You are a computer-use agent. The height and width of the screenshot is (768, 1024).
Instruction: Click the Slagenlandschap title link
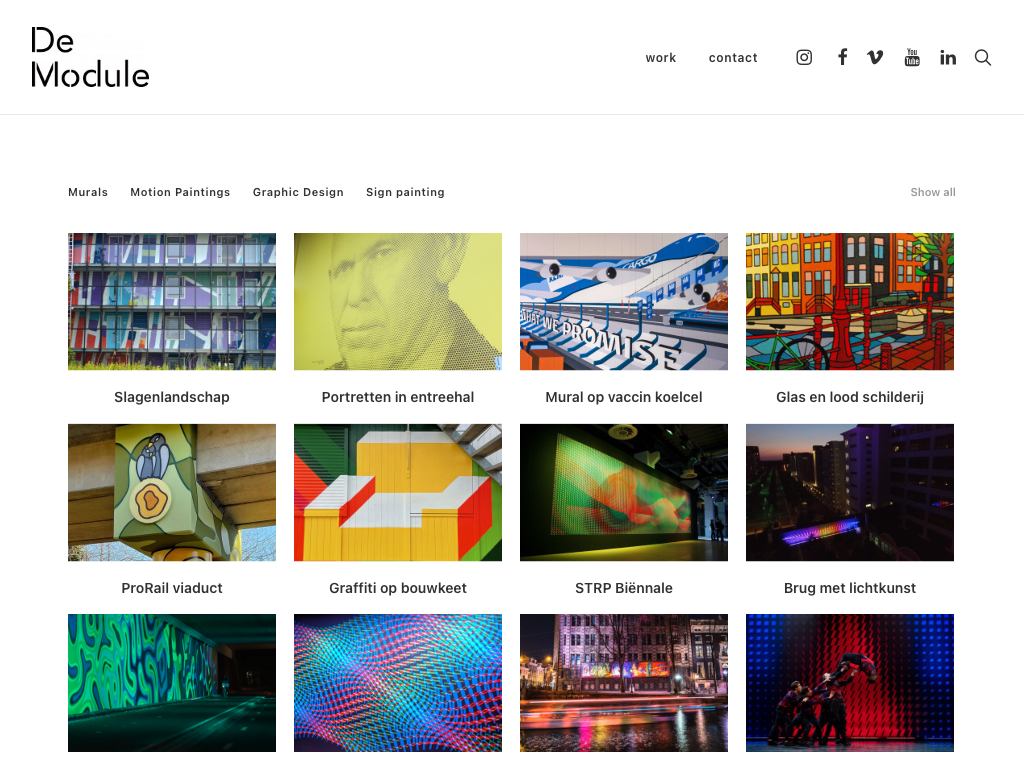(x=172, y=397)
